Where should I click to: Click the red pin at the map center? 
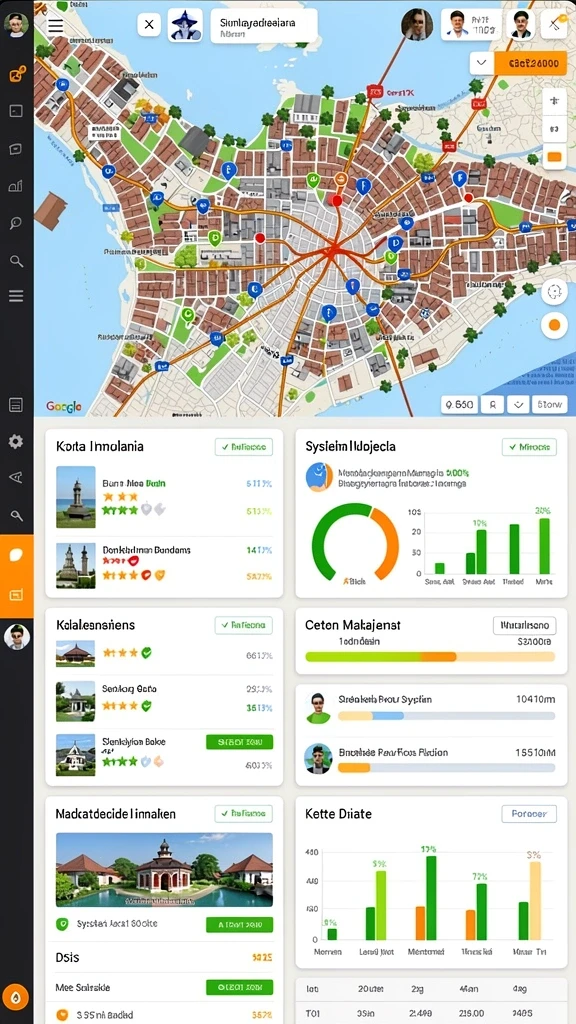337,200
